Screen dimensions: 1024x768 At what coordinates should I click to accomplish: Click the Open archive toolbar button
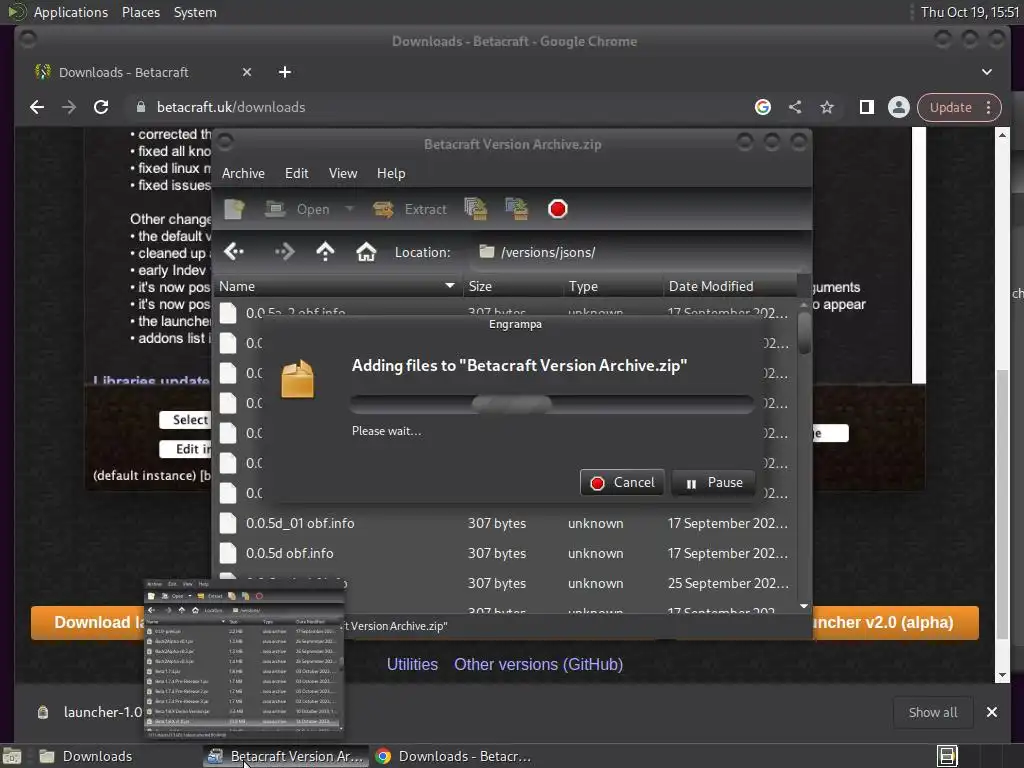point(297,209)
